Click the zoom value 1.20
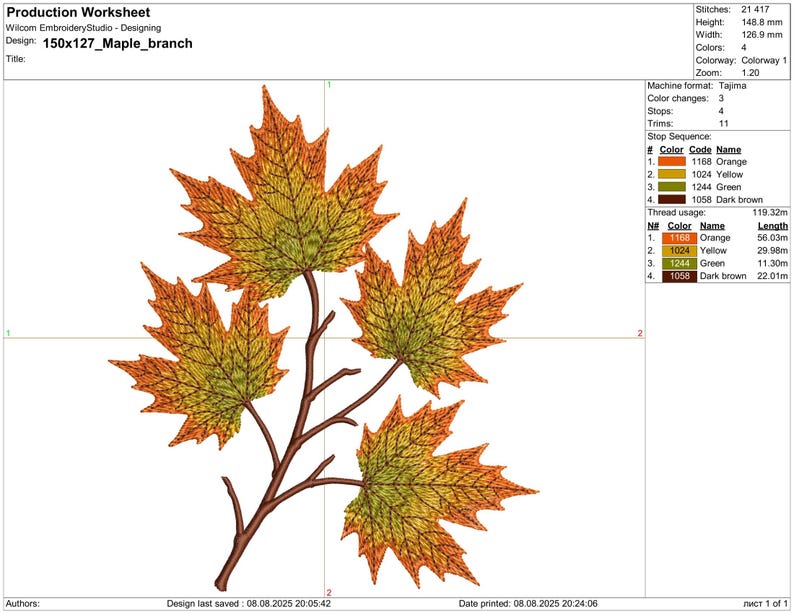 [750, 73]
